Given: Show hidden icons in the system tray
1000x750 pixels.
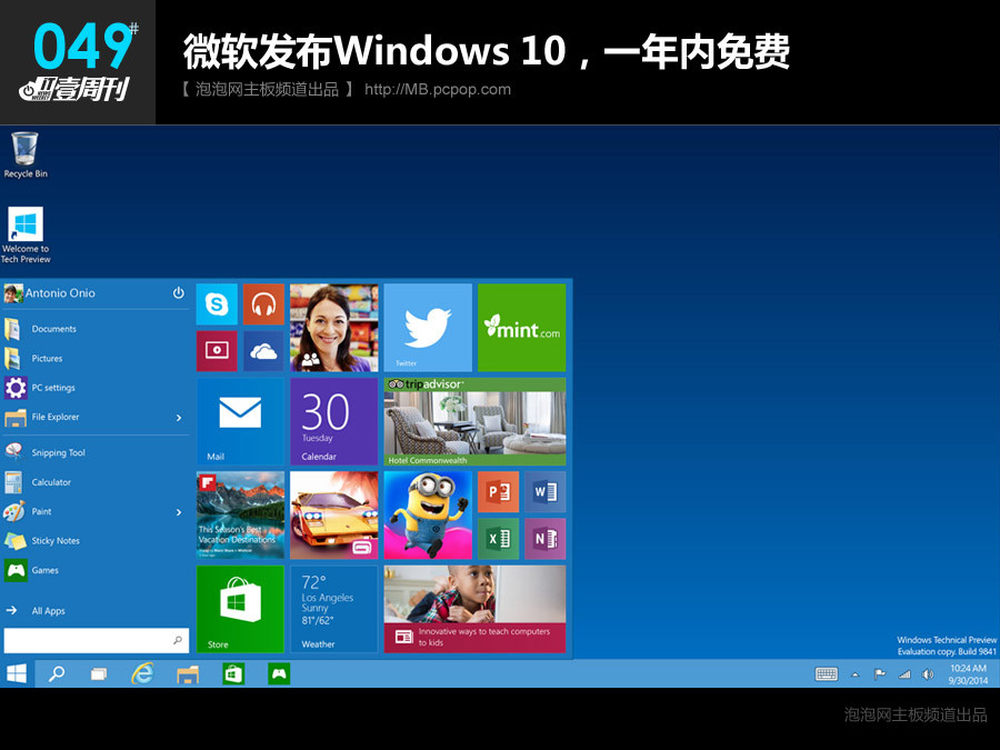Looking at the screenshot, I should click(x=855, y=675).
